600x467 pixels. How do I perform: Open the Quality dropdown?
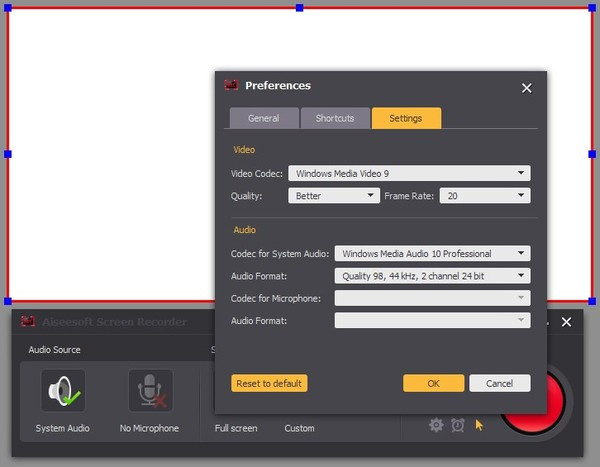click(333, 196)
